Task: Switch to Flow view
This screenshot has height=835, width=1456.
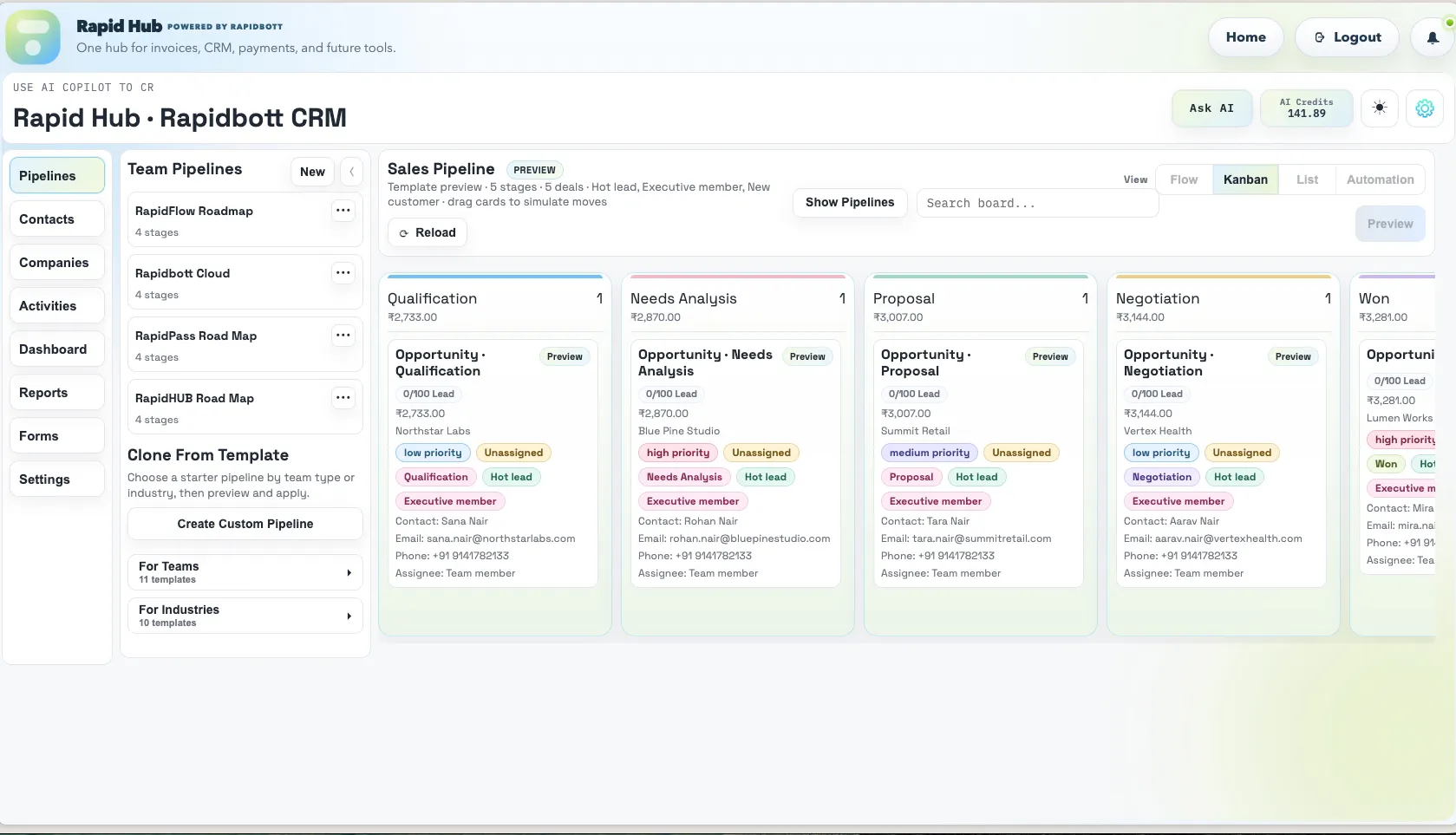Action: pyautogui.click(x=1184, y=179)
